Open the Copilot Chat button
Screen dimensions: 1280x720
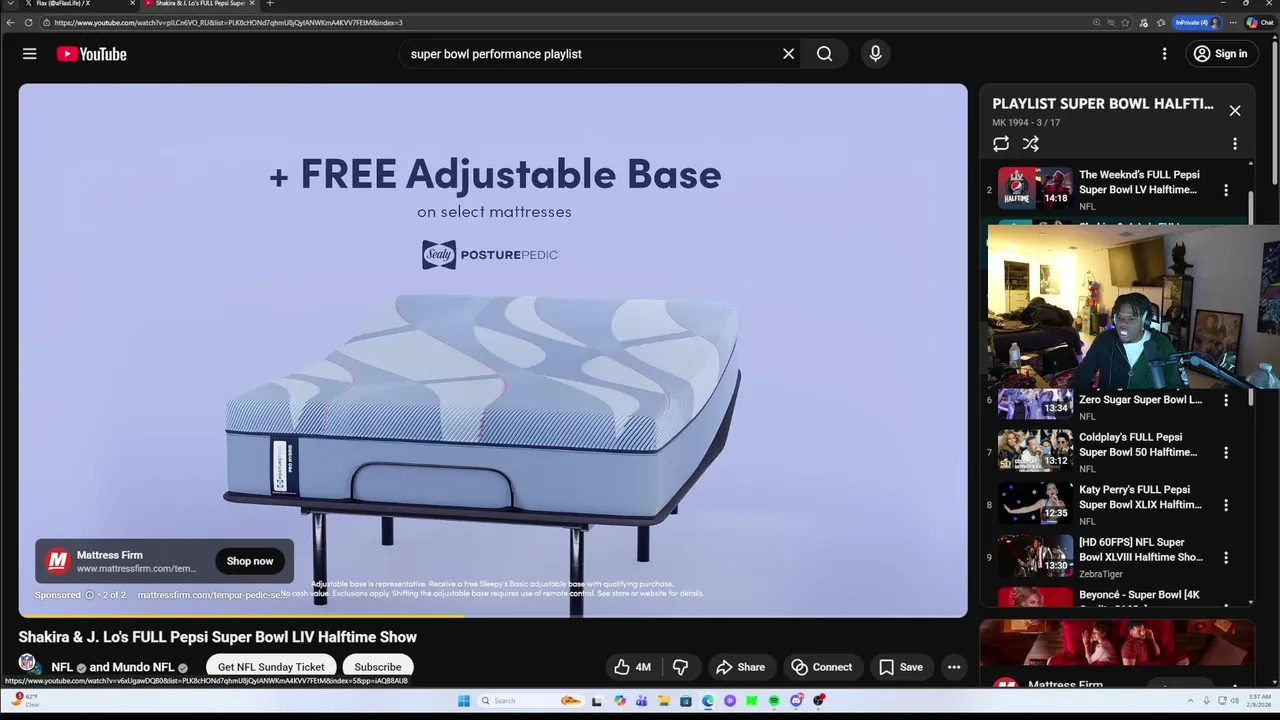point(1260,22)
